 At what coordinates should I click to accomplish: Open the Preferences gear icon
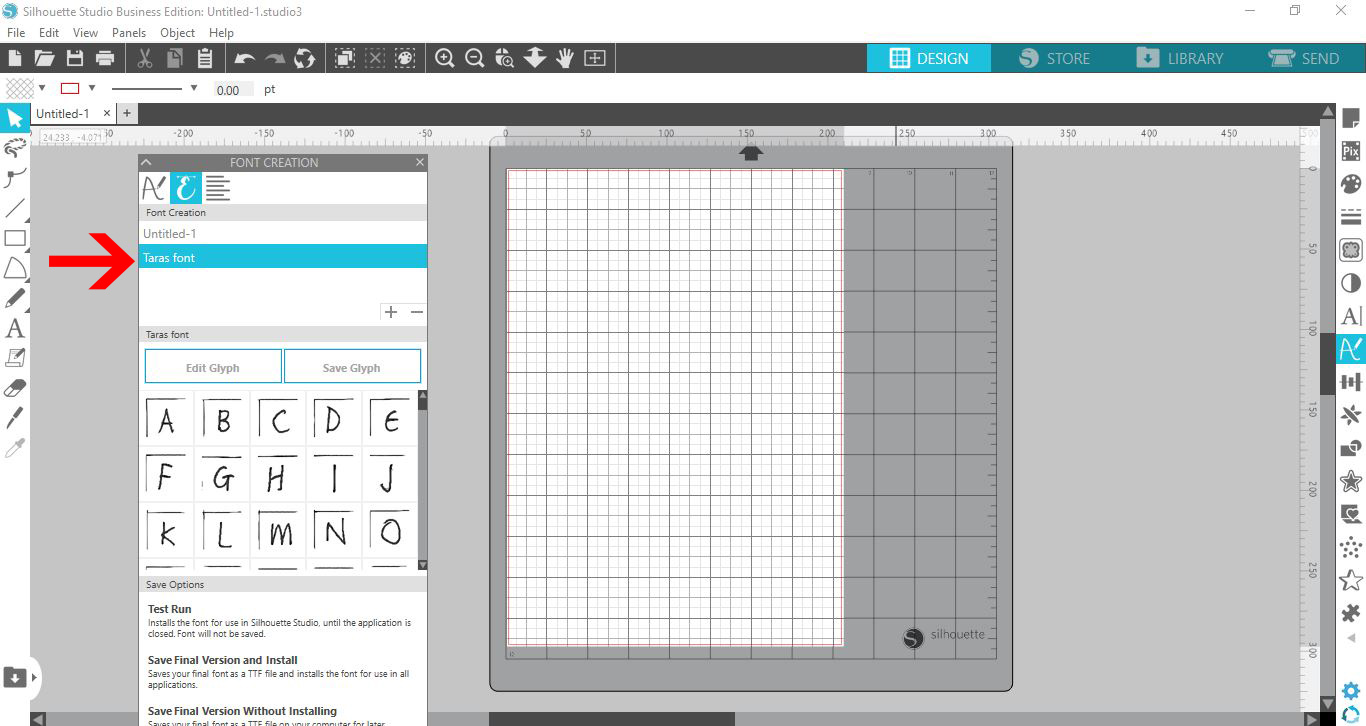coord(1351,691)
